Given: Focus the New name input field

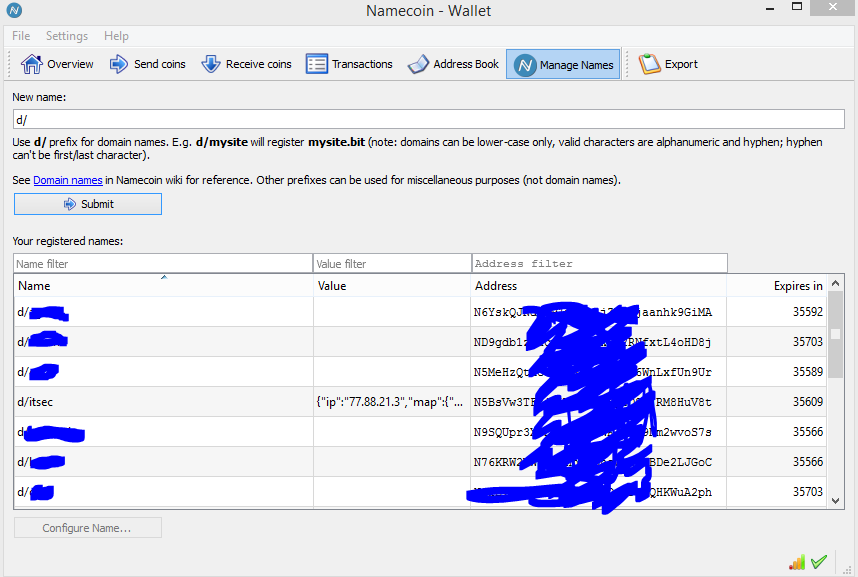Looking at the screenshot, I should pyautogui.click(x=428, y=119).
